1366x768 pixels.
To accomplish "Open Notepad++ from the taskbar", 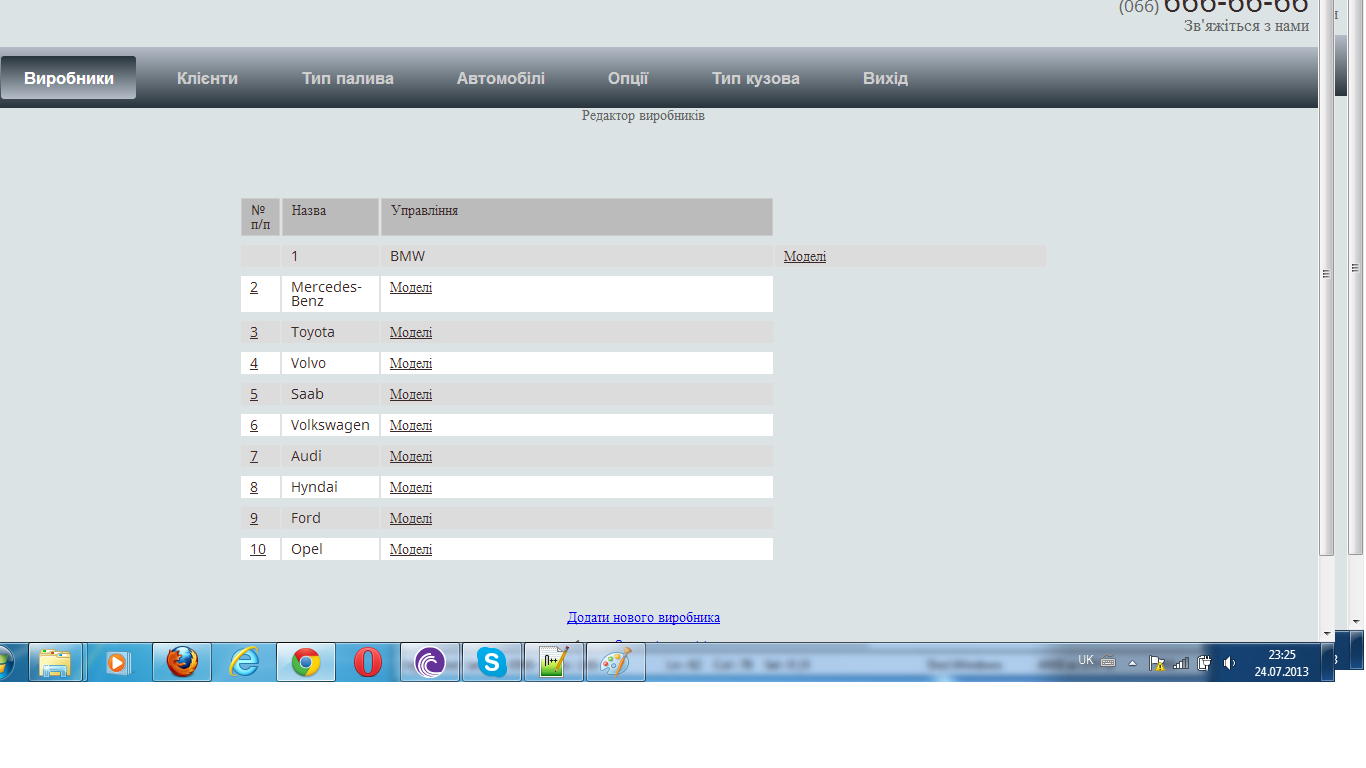I will (554, 662).
